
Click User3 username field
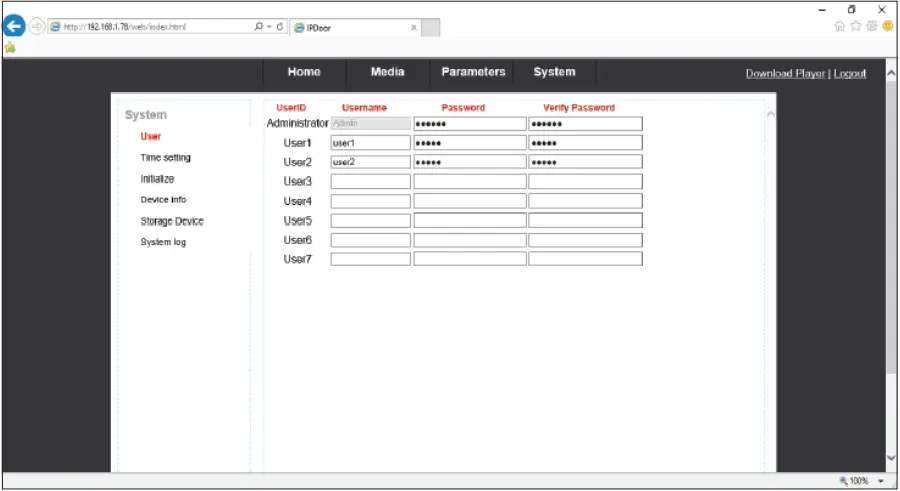pos(371,181)
